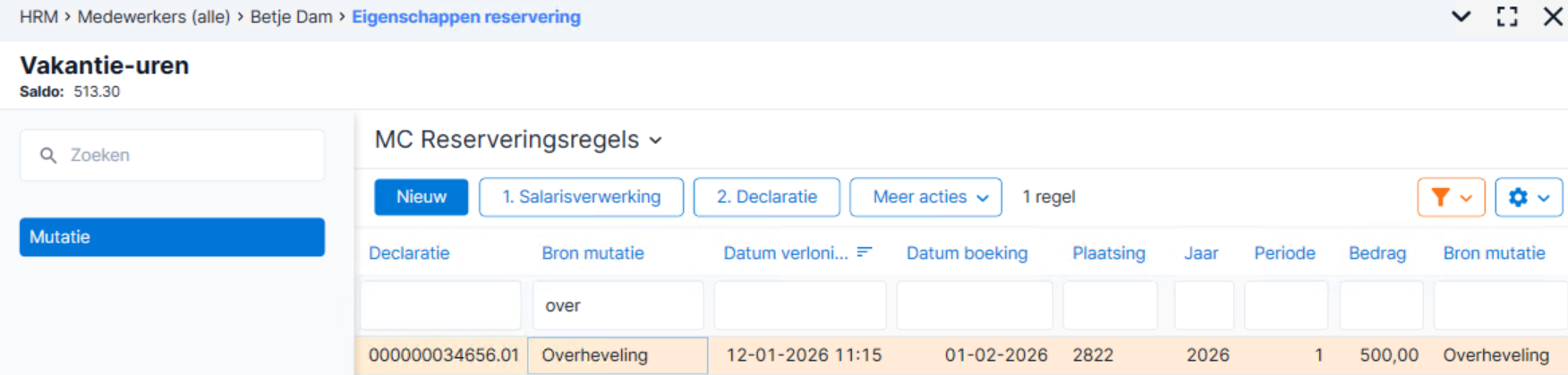Click the sort icon beside Datum verloni...
The image size is (1568, 375).
click(865, 252)
